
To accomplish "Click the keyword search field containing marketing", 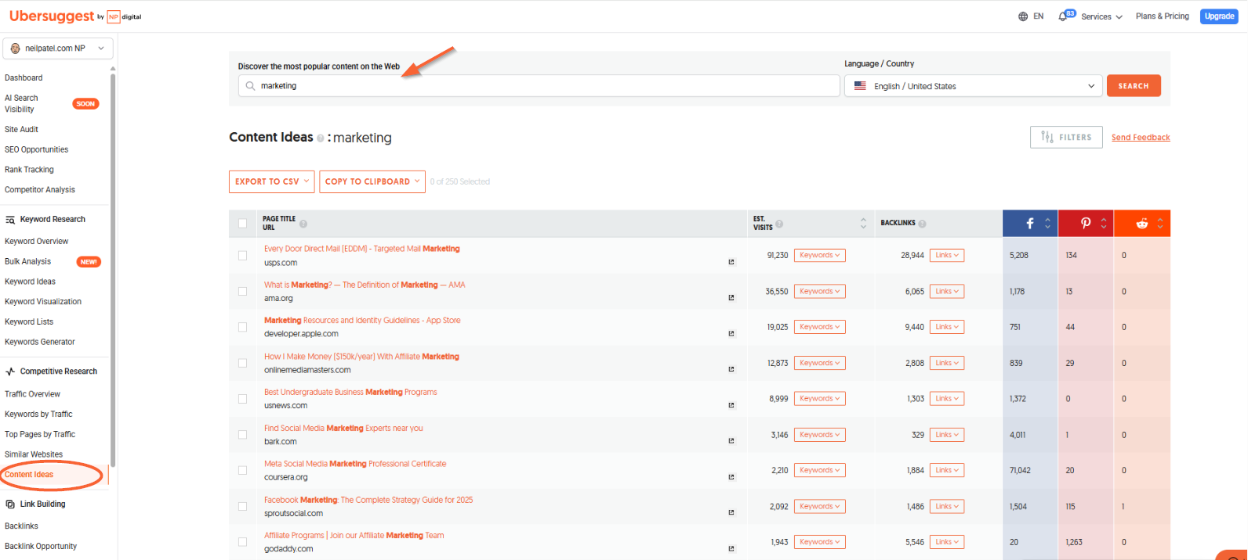I will click(x=539, y=86).
